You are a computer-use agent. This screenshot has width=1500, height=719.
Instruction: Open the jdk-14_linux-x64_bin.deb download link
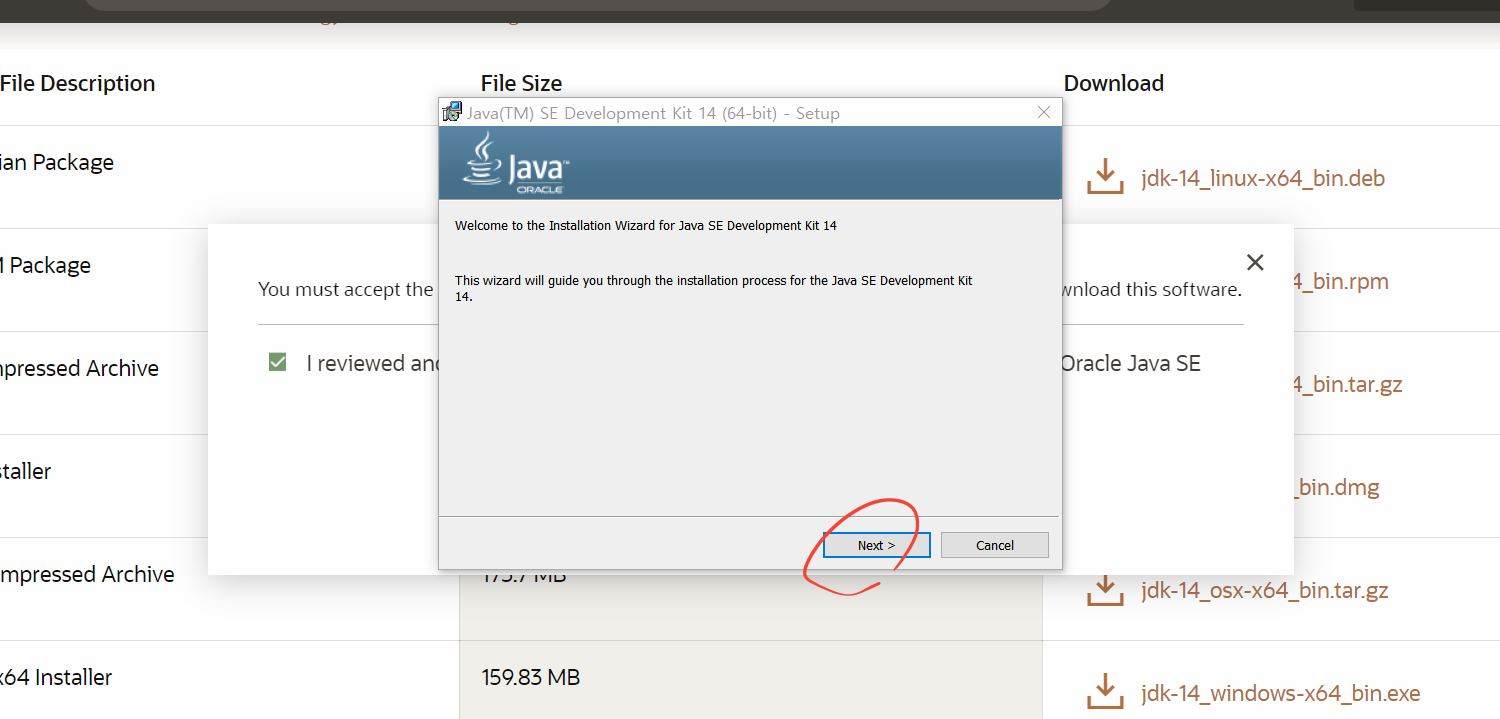pos(1263,179)
